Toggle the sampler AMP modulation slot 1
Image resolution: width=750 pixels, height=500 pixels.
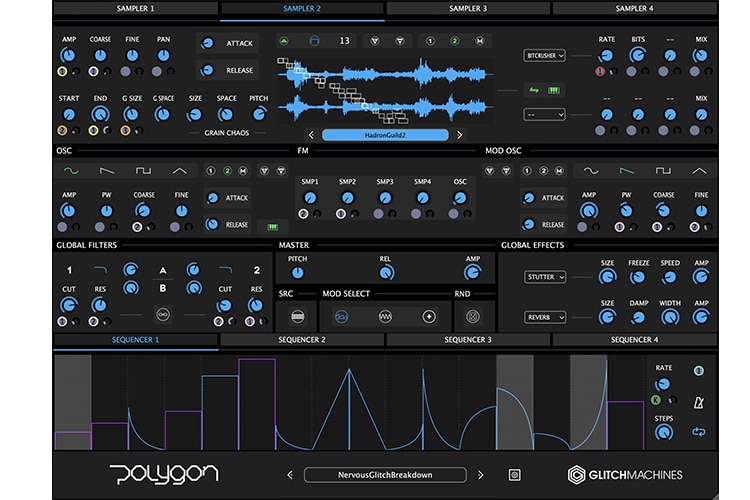(62, 72)
